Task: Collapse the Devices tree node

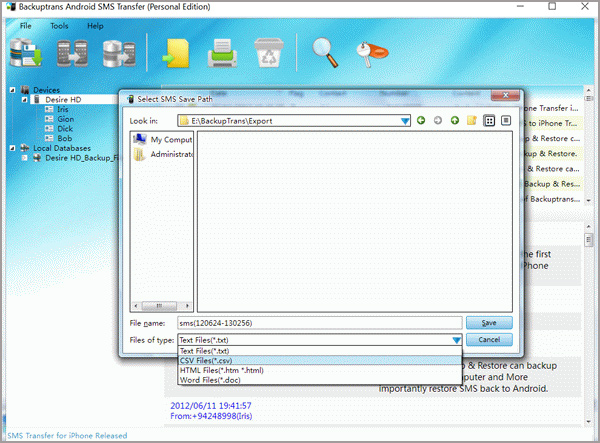Action: click(x=12, y=90)
